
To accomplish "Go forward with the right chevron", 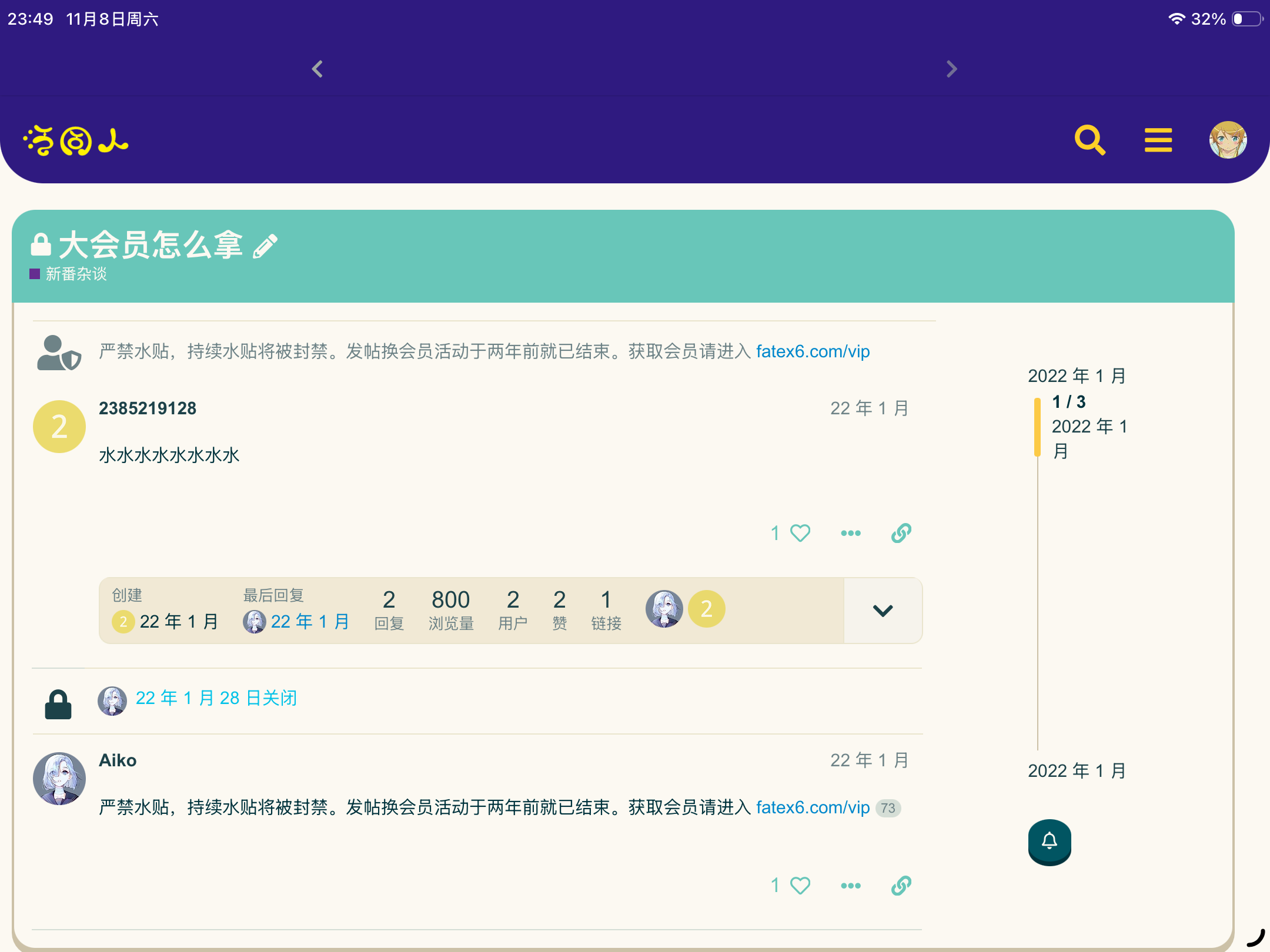I will point(951,69).
